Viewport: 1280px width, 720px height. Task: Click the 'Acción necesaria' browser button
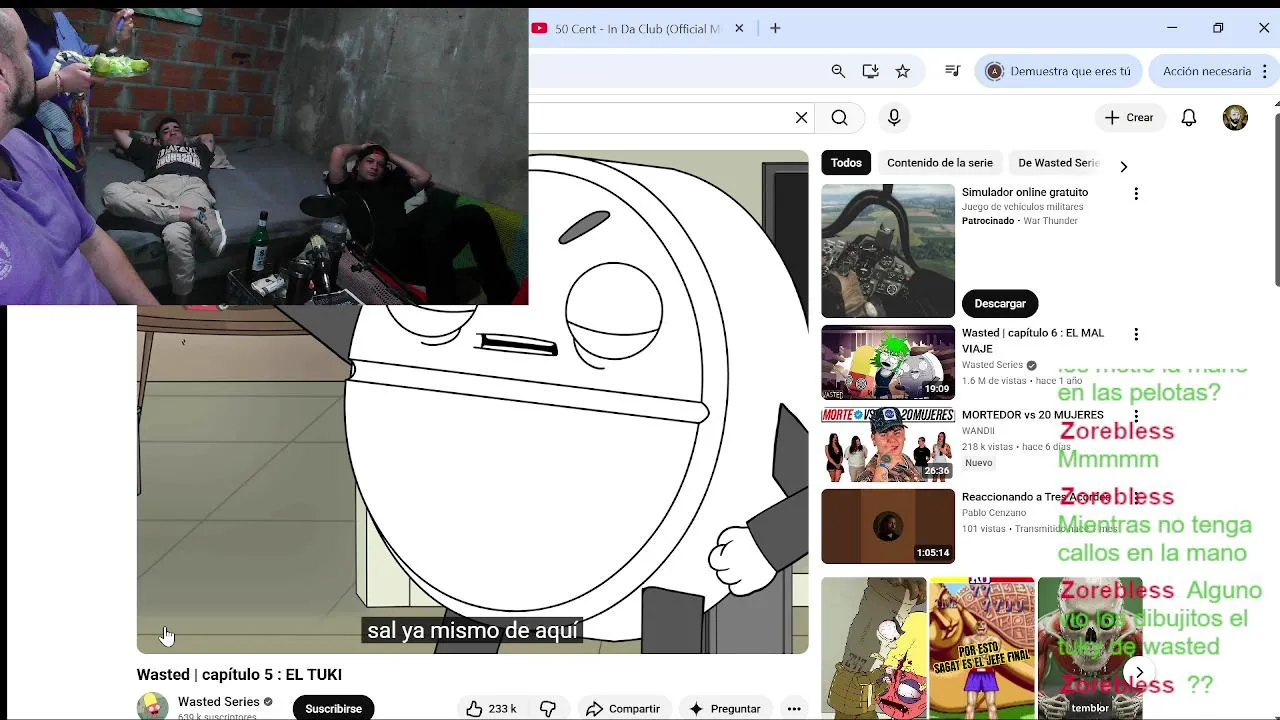1206,71
